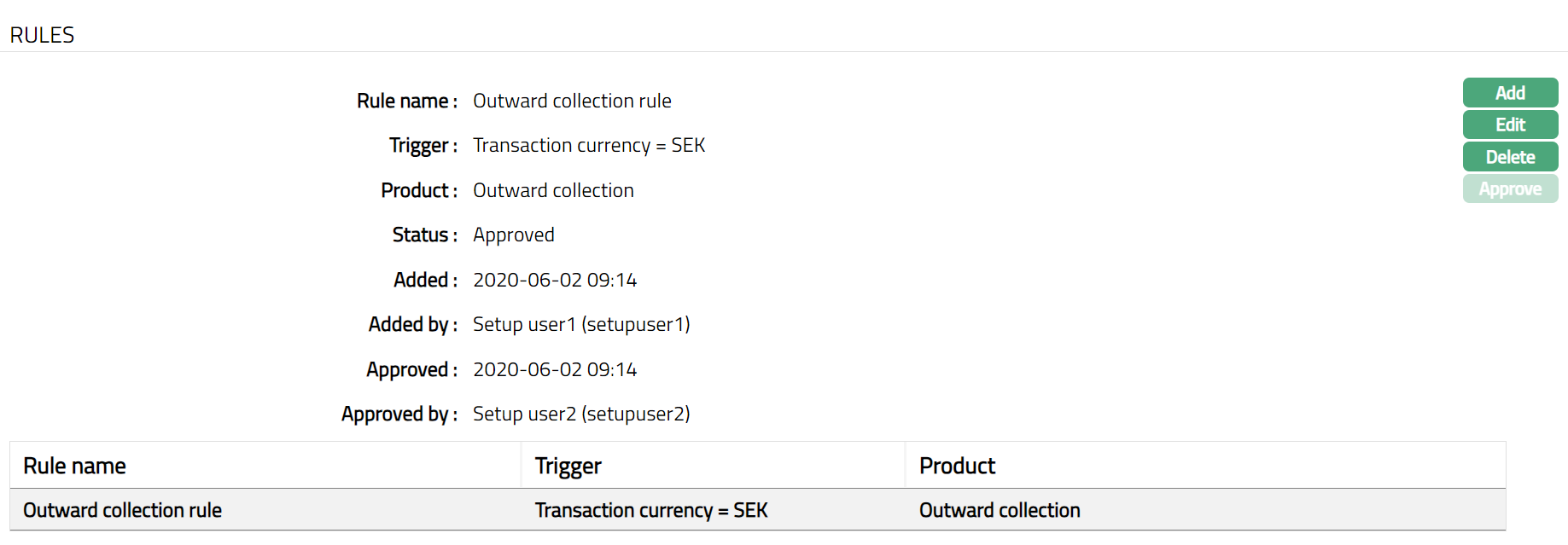Image resolution: width=1568 pixels, height=545 pixels.
Task: Click Setup user1 (setupuser1) text
Action: pos(581,324)
